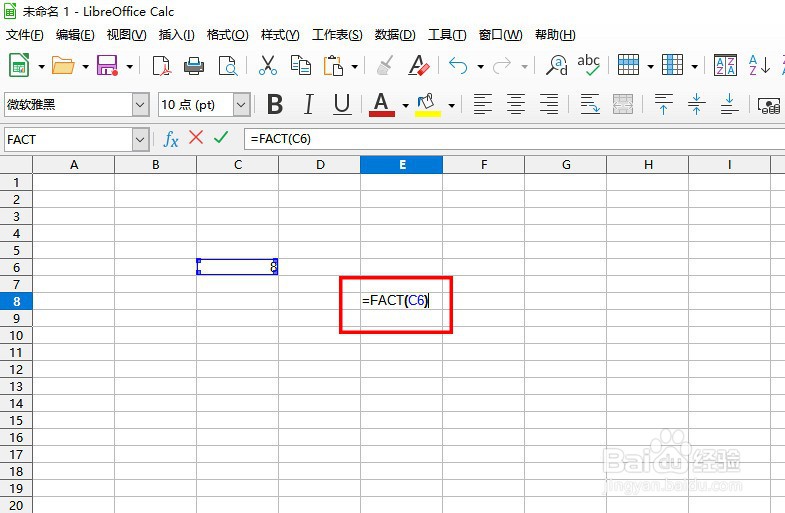Image resolution: width=785 pixels, height=513 pixels.
Task: Open the 数据(D) menu
Action: point(395,35)
